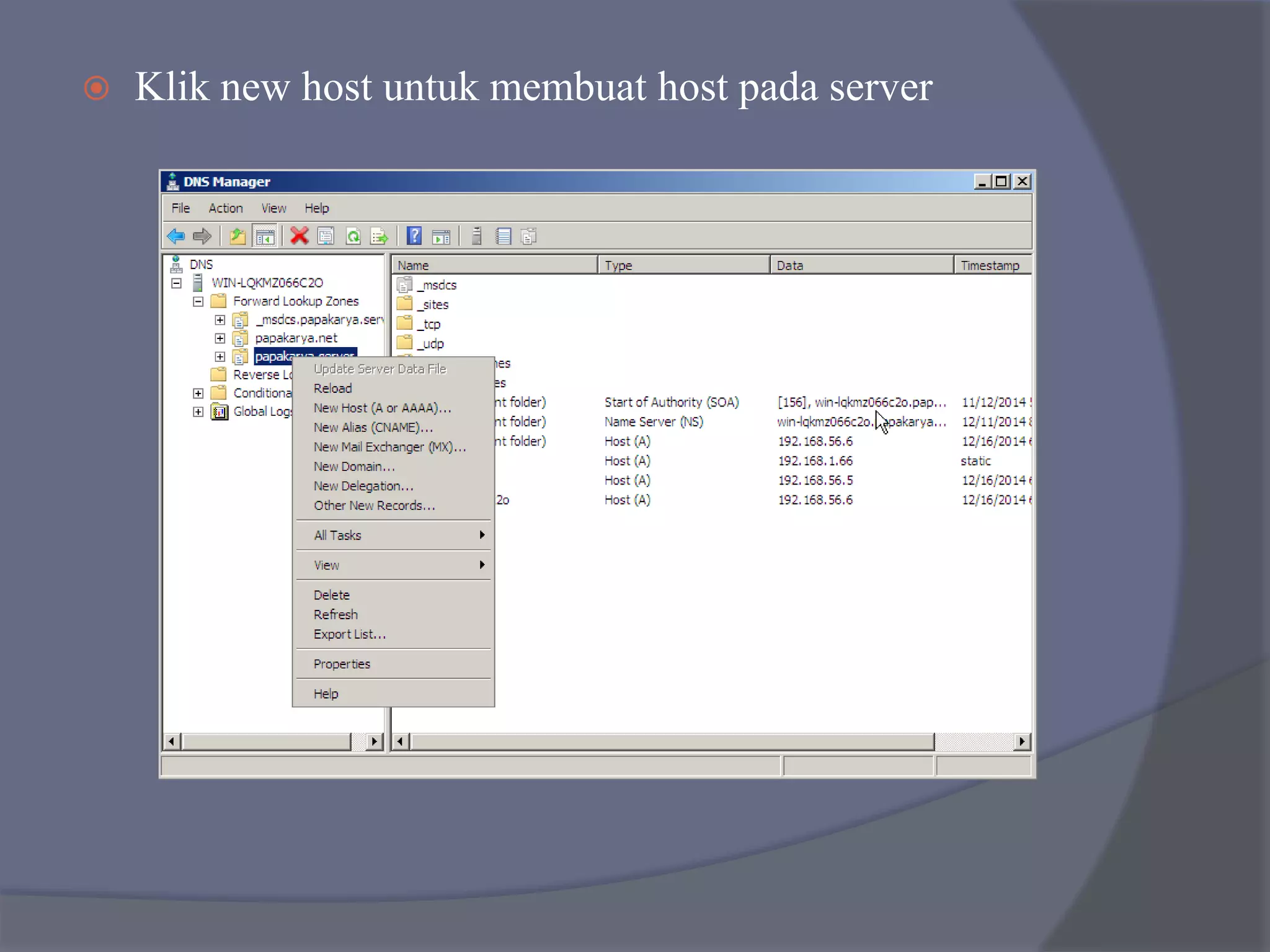Sort by the Name column header
1270x952 pixels.
coord(495,265)
